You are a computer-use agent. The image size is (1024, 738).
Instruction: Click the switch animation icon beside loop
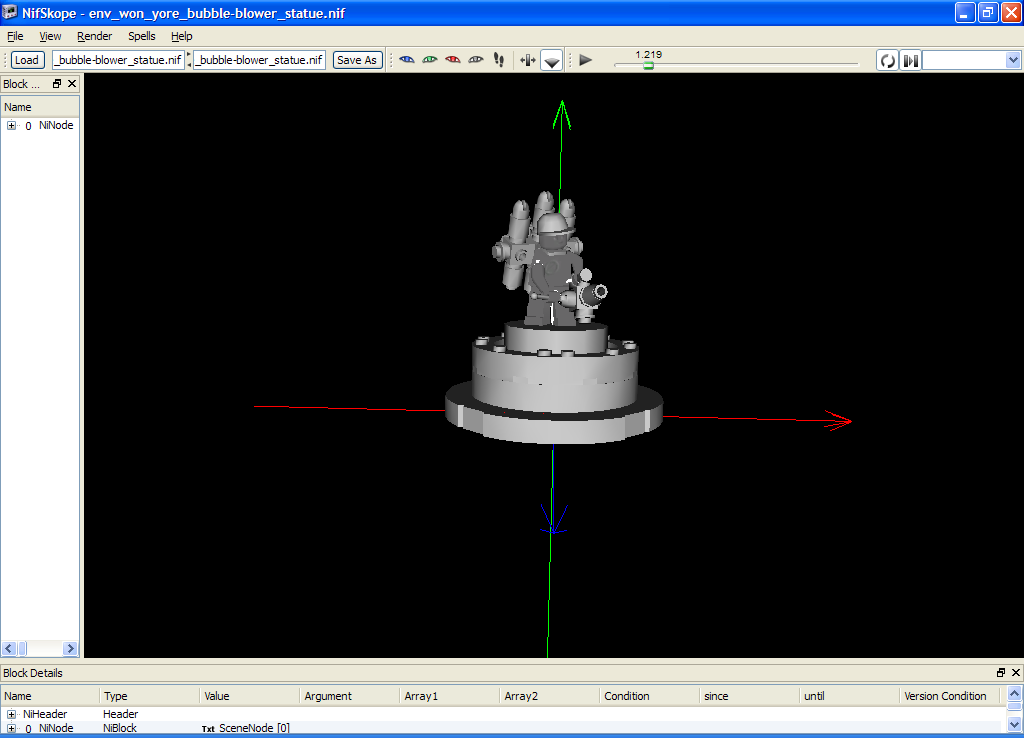coord(910,60)
